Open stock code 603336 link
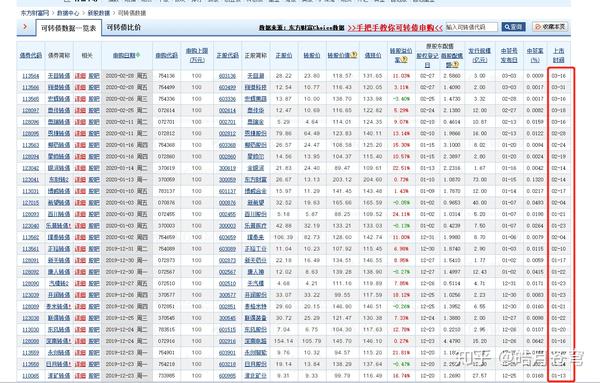600x383 pixels. pyautogui.click(x=227, y=99)
